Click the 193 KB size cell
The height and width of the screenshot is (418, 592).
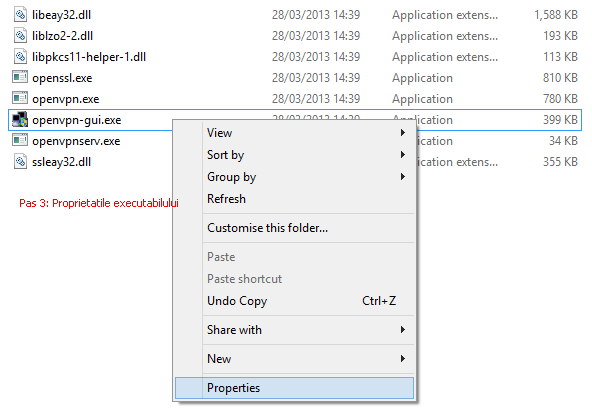point(560,35)
